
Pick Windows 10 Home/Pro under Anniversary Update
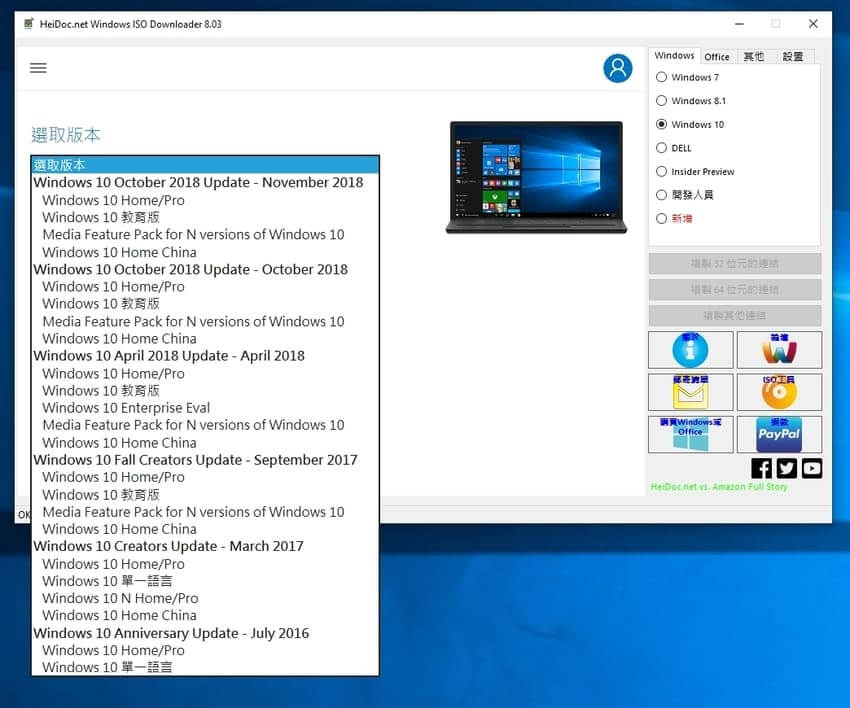tap(205, 651)
